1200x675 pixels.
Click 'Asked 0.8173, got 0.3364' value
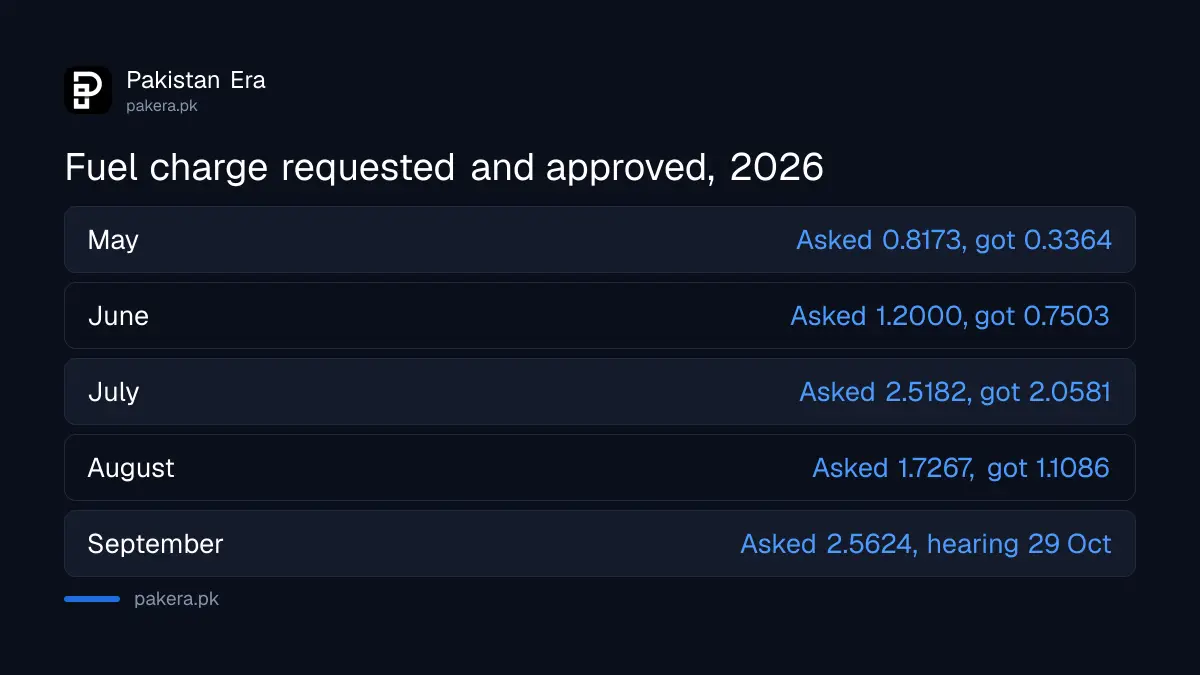coord(953,240)
